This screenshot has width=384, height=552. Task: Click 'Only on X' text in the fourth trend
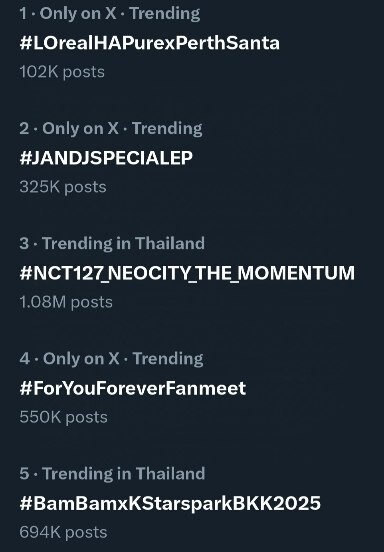[x=81, y=359]
